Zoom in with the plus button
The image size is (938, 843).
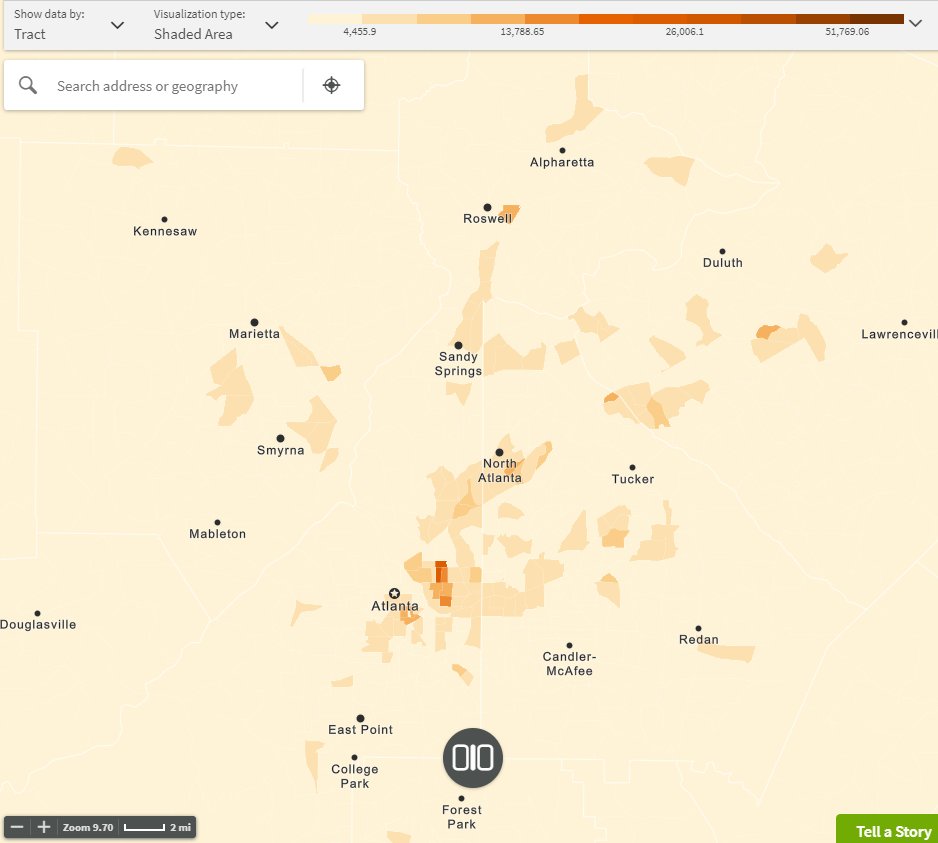click(x=44, y=827)
